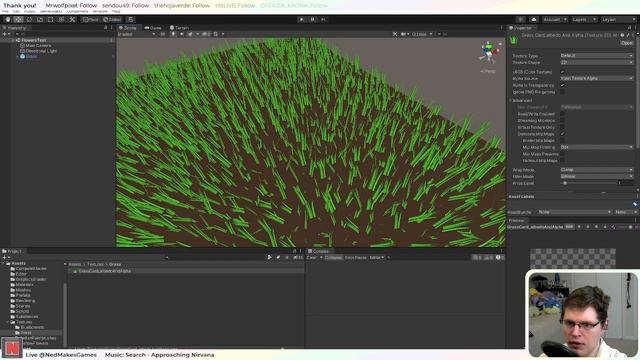
Task: Collapse the Advanced section in Inspector
Action: click(x=510, y=100)
